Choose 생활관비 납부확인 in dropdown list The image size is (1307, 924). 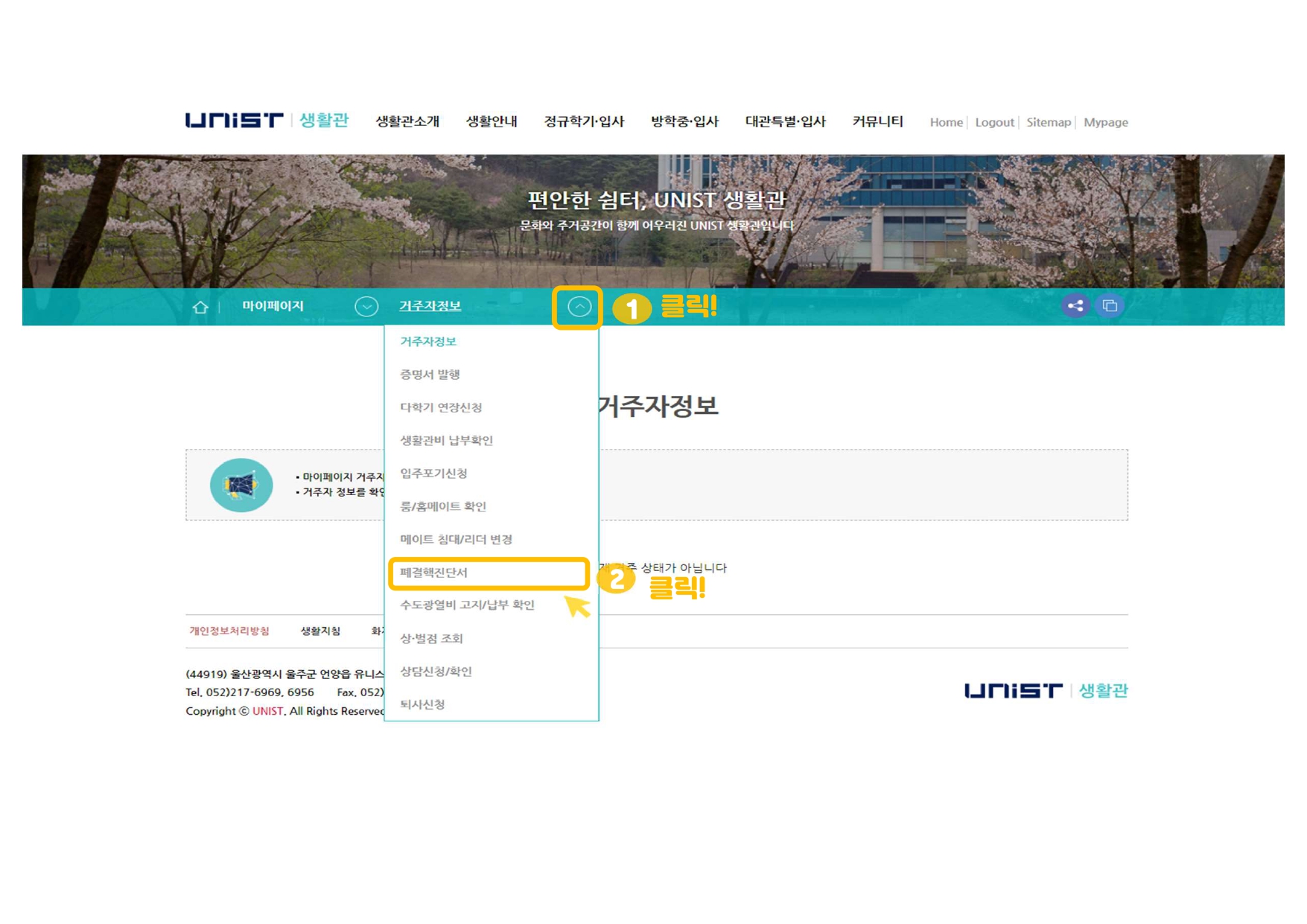pos(446,441)
